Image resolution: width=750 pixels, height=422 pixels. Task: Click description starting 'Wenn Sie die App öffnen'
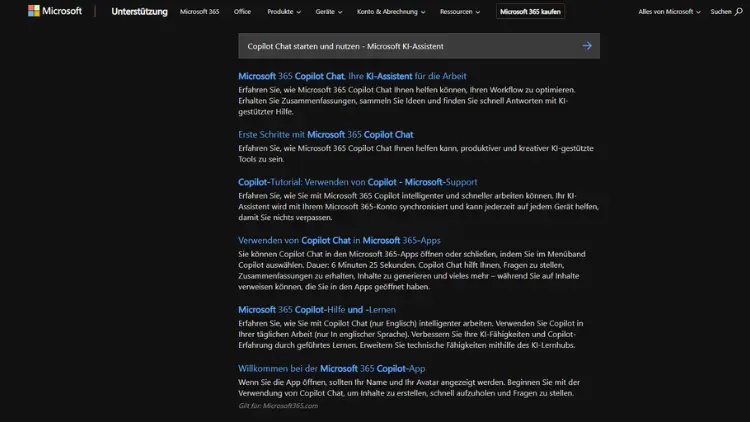pos(409,388)
